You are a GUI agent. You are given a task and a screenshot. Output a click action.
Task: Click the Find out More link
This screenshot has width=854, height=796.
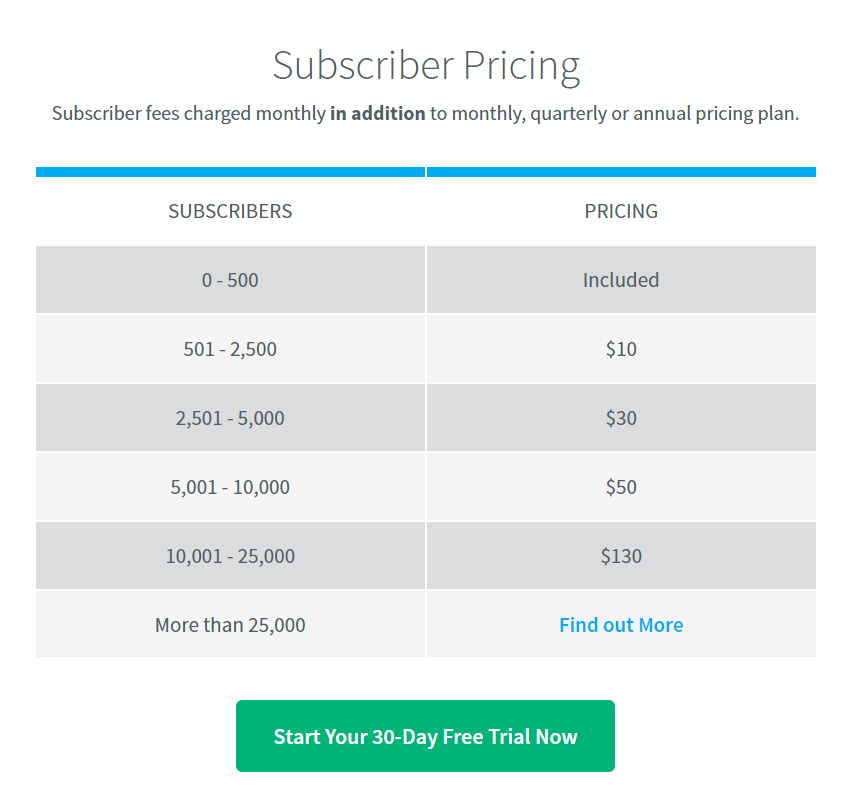(621, 625)
